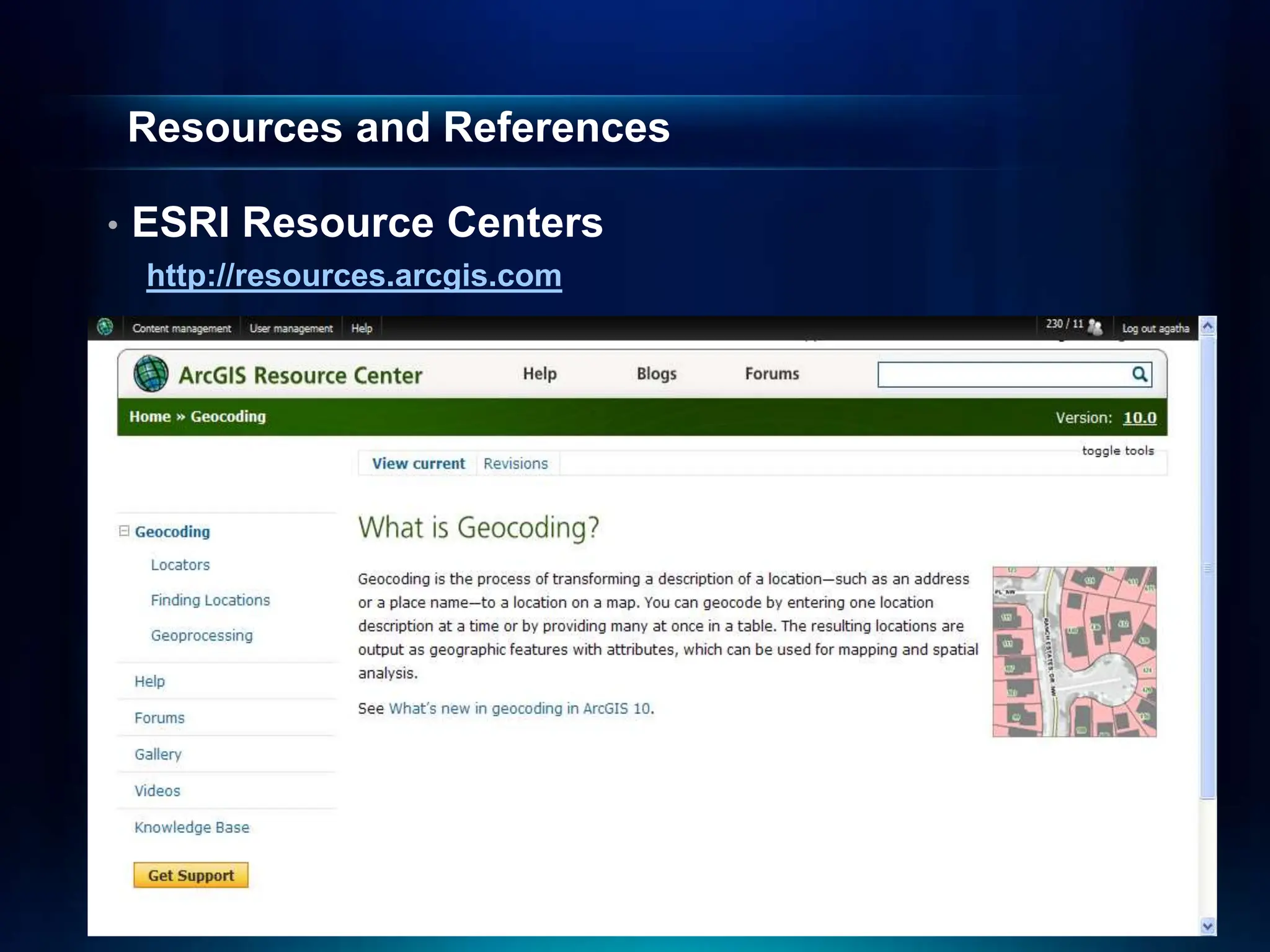Open Geoprocessing in the sidebar
The height and width of the screenshot is (952, 1270).
click(202, 635)
